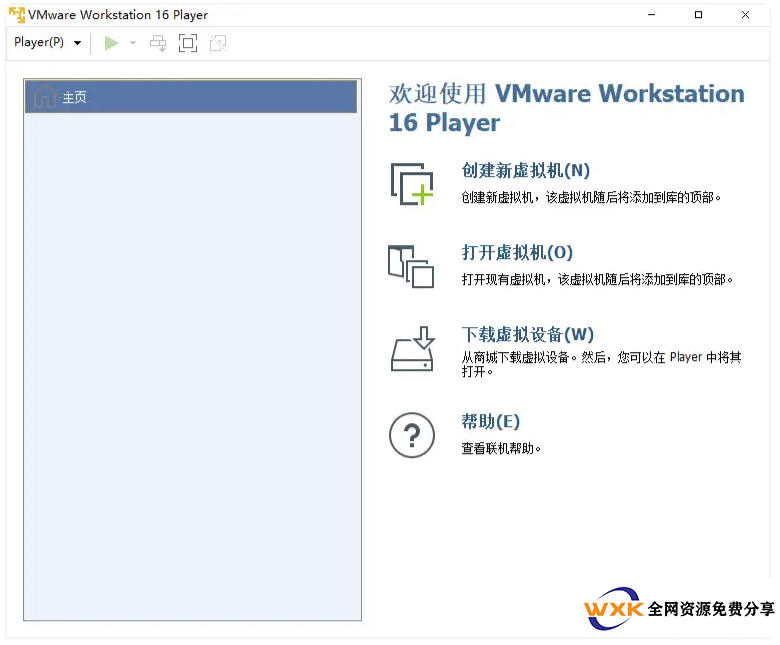This screenshot has height=645, width=780.
Task: Click the home house icon in library
Action: [x=45, y=96]
